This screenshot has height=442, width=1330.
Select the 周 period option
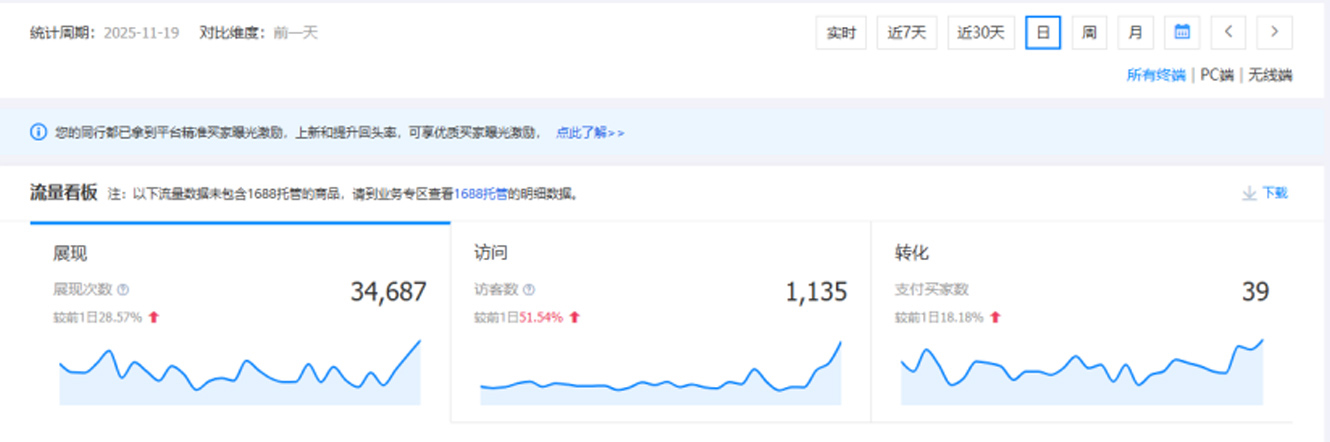pyautogui.click(x=1089, y=32)
